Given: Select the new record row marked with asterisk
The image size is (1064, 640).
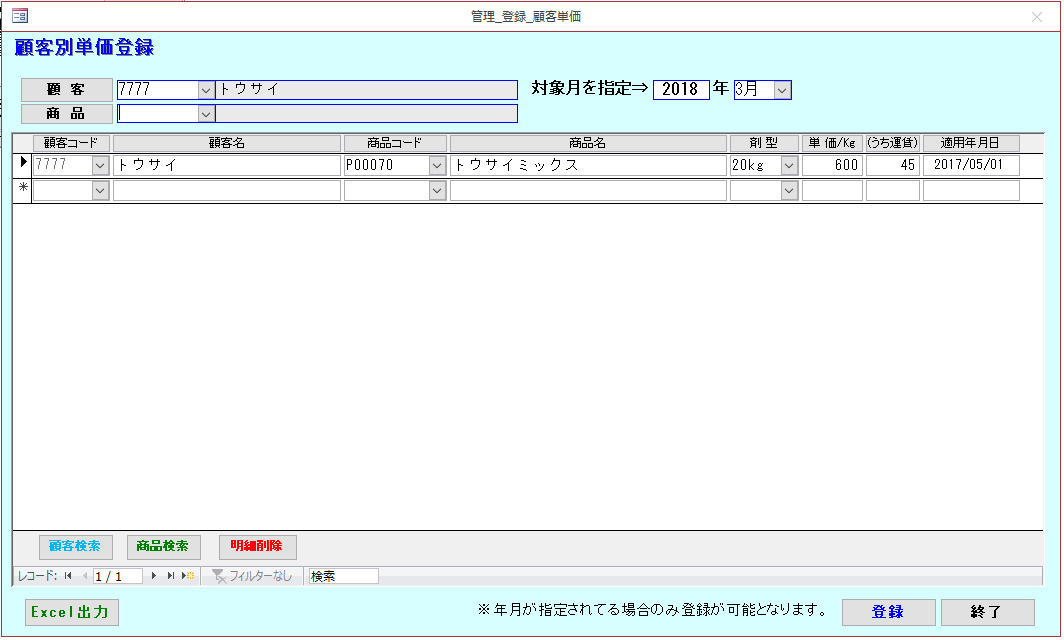Looking at the screenshot, I should (x=23, y=189).
